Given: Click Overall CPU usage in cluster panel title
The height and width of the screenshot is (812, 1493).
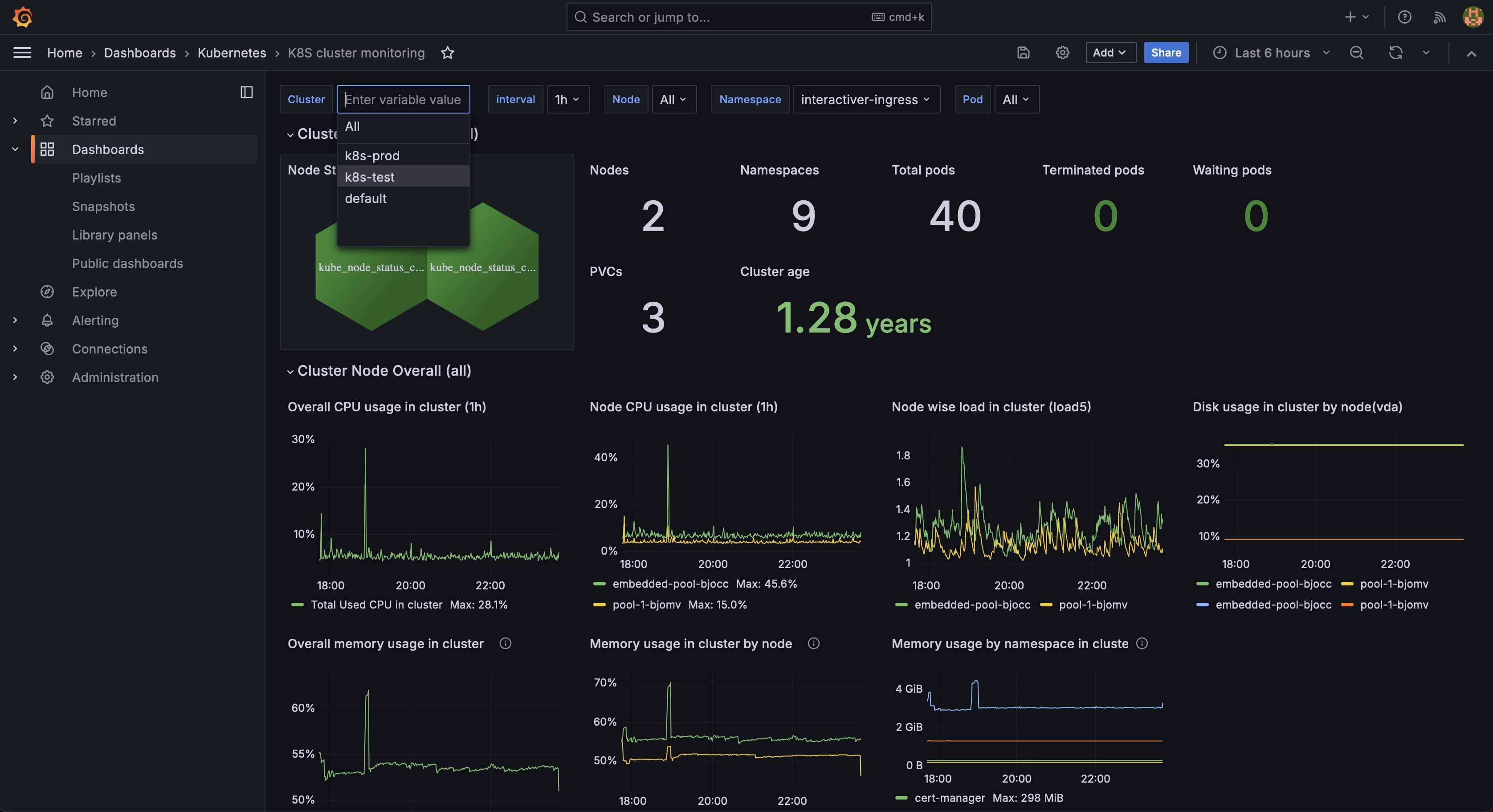Looking at the screenshot, I should pyautogui.click(x=387, y=406).
